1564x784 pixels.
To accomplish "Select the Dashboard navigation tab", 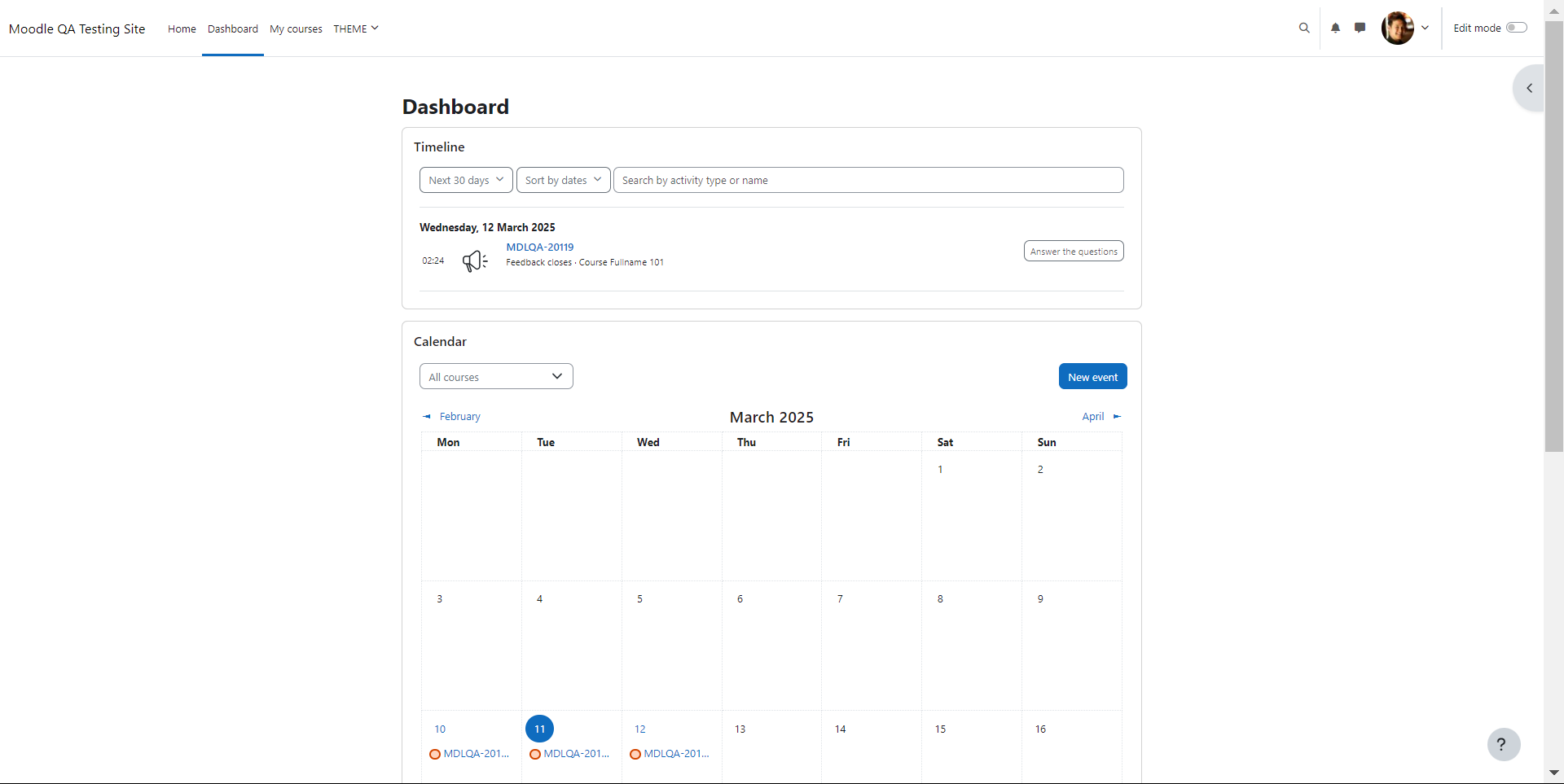I will click(233, 28).
